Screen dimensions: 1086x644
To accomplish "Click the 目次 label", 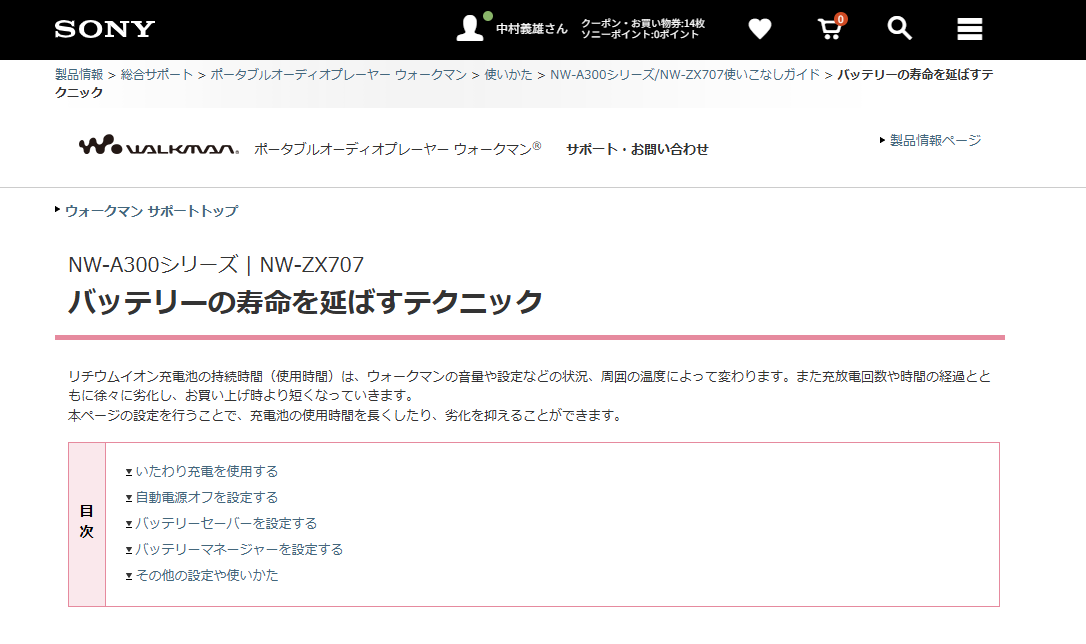I will 87,521.
